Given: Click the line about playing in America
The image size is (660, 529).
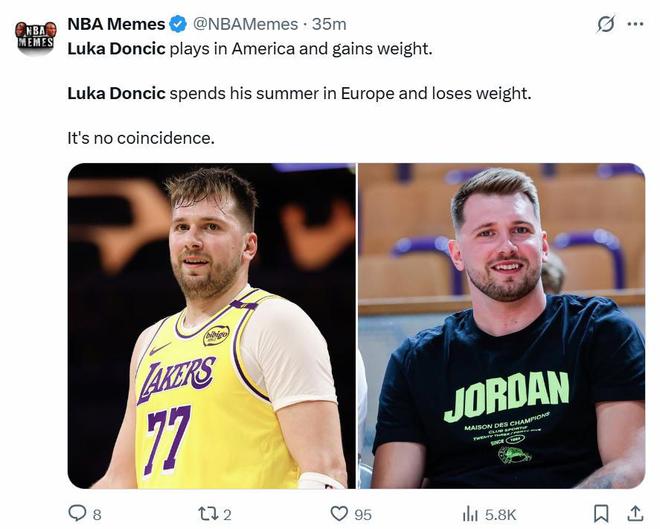Looking at the screenshot, I should [249, 47].
